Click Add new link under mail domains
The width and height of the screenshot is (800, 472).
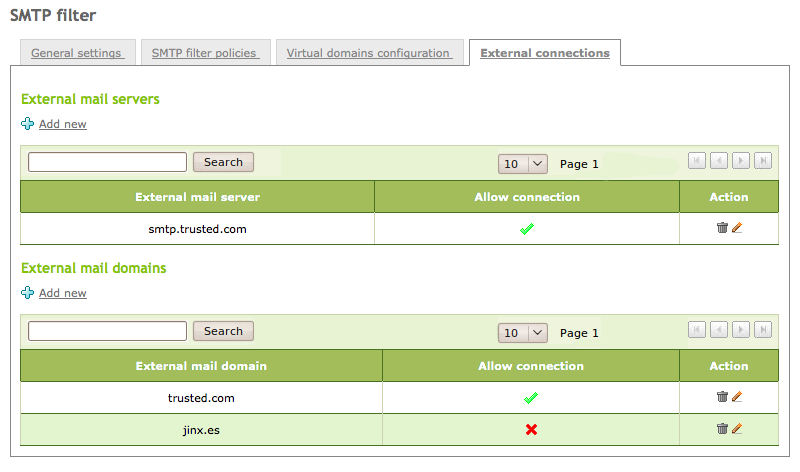[62, 293]
